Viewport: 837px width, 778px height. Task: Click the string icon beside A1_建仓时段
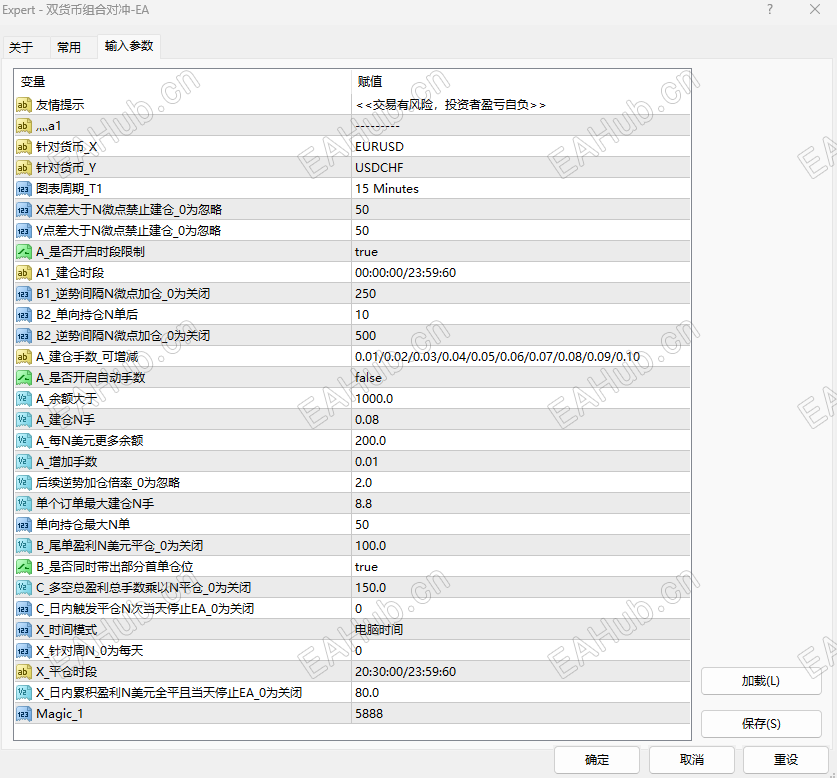(23, 273)
